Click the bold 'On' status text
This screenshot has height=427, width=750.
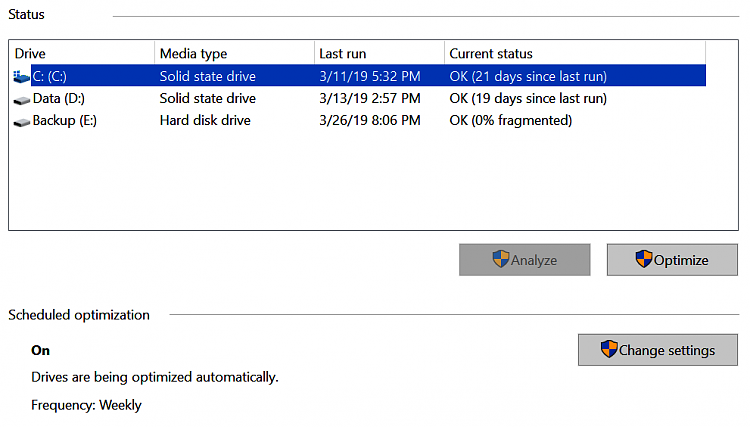point(40,350)
